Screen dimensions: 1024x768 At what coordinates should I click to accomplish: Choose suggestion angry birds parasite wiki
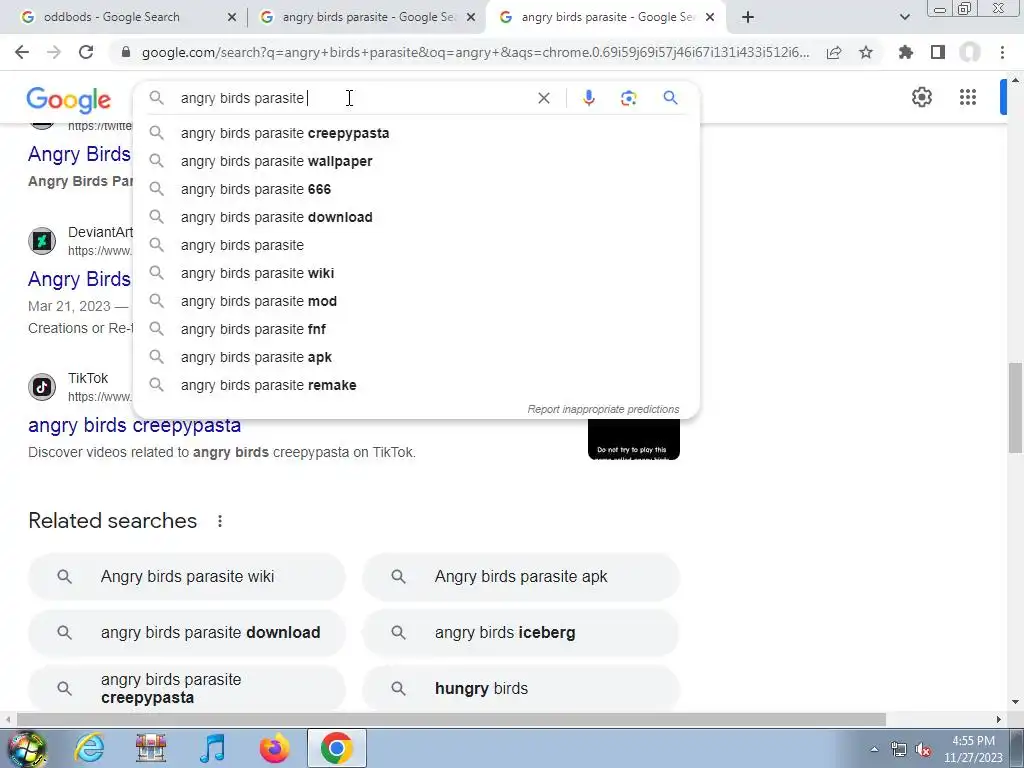click(416, 274)
